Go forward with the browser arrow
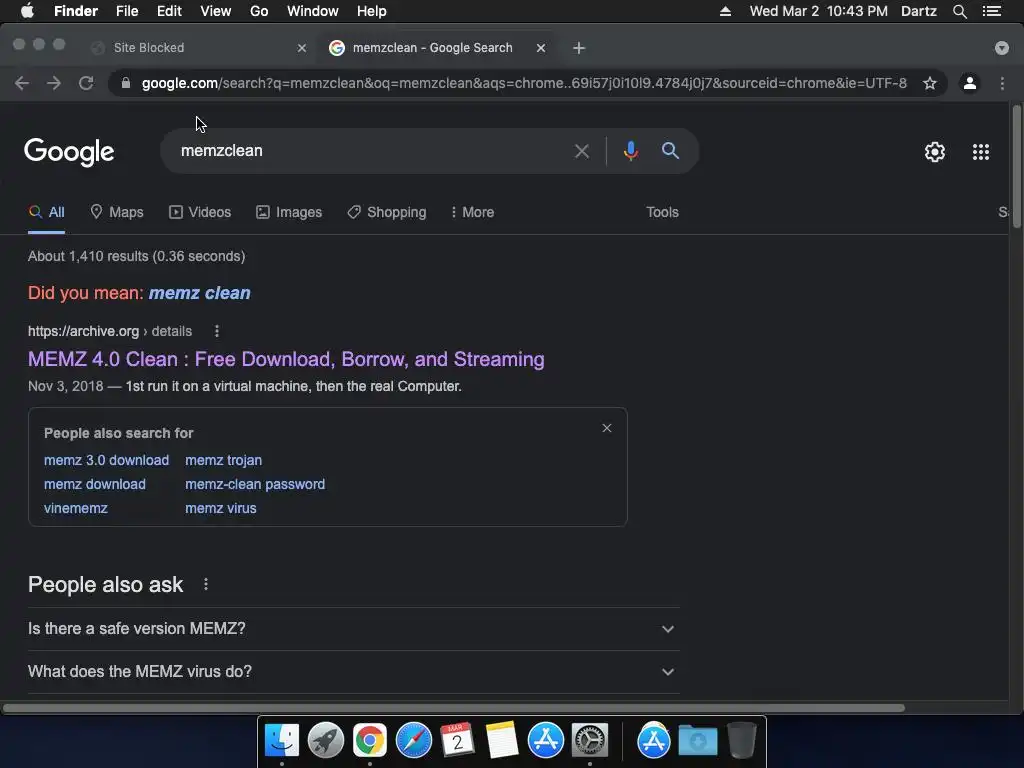 (54, 83)
